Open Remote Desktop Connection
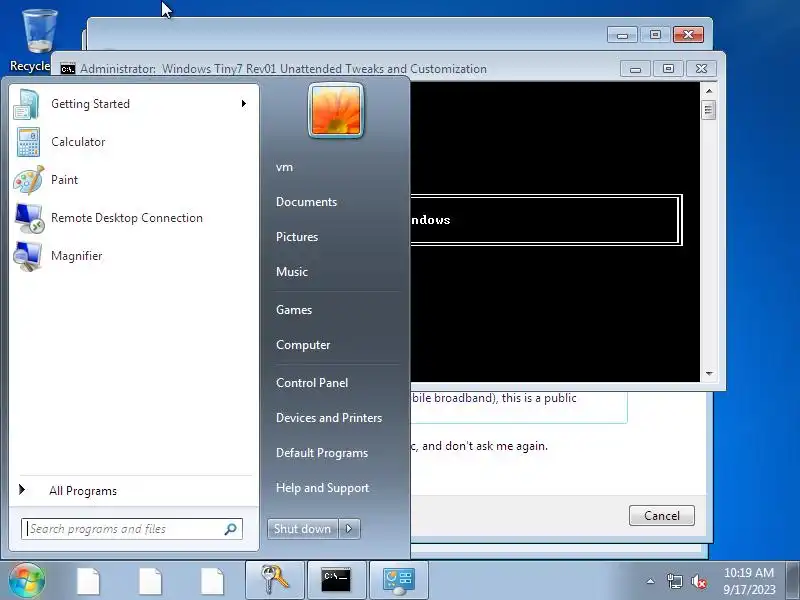Screen dimensions: 800x600 click(134, 218)
